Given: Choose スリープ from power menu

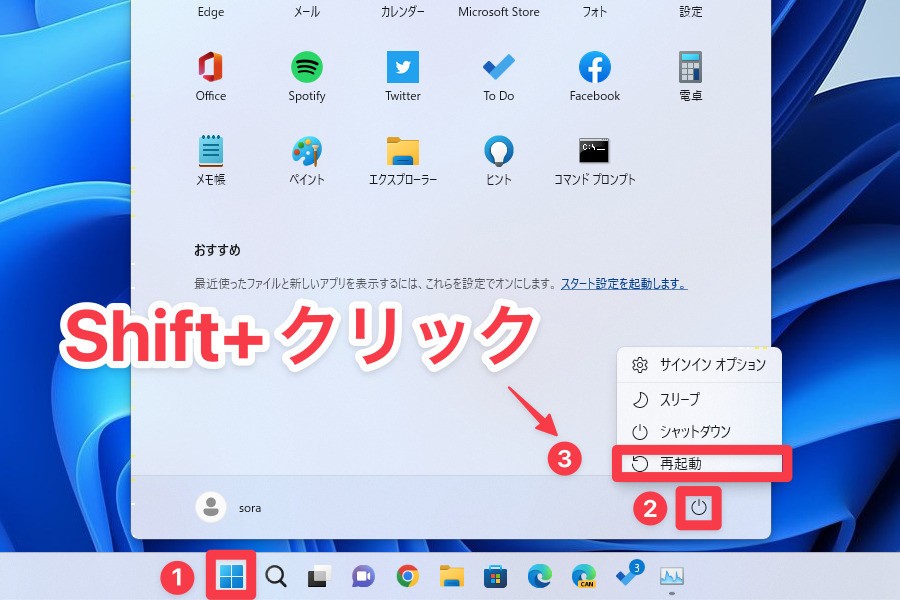Looking at the screenshot, I should (699, 399).
